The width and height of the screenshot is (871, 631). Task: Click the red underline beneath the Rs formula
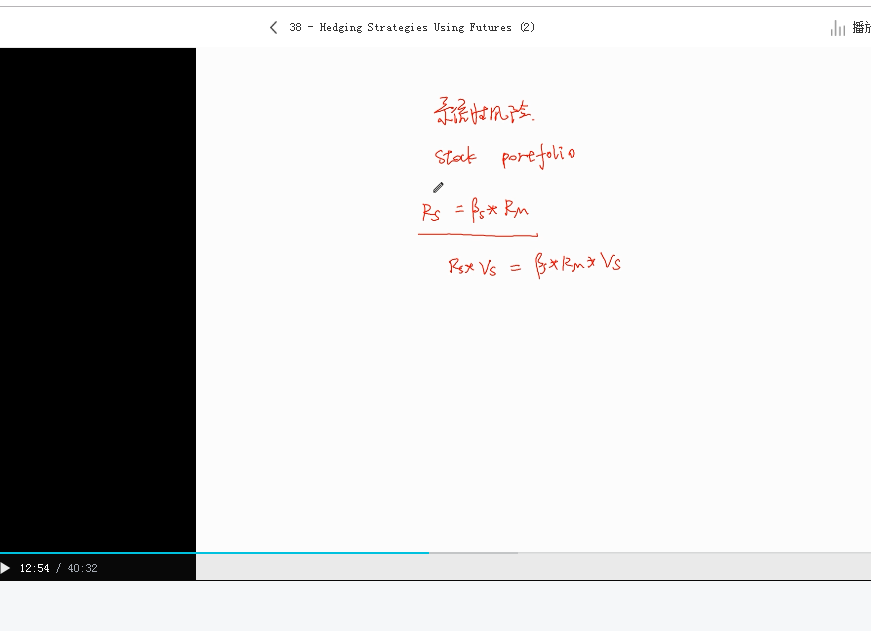477,236
